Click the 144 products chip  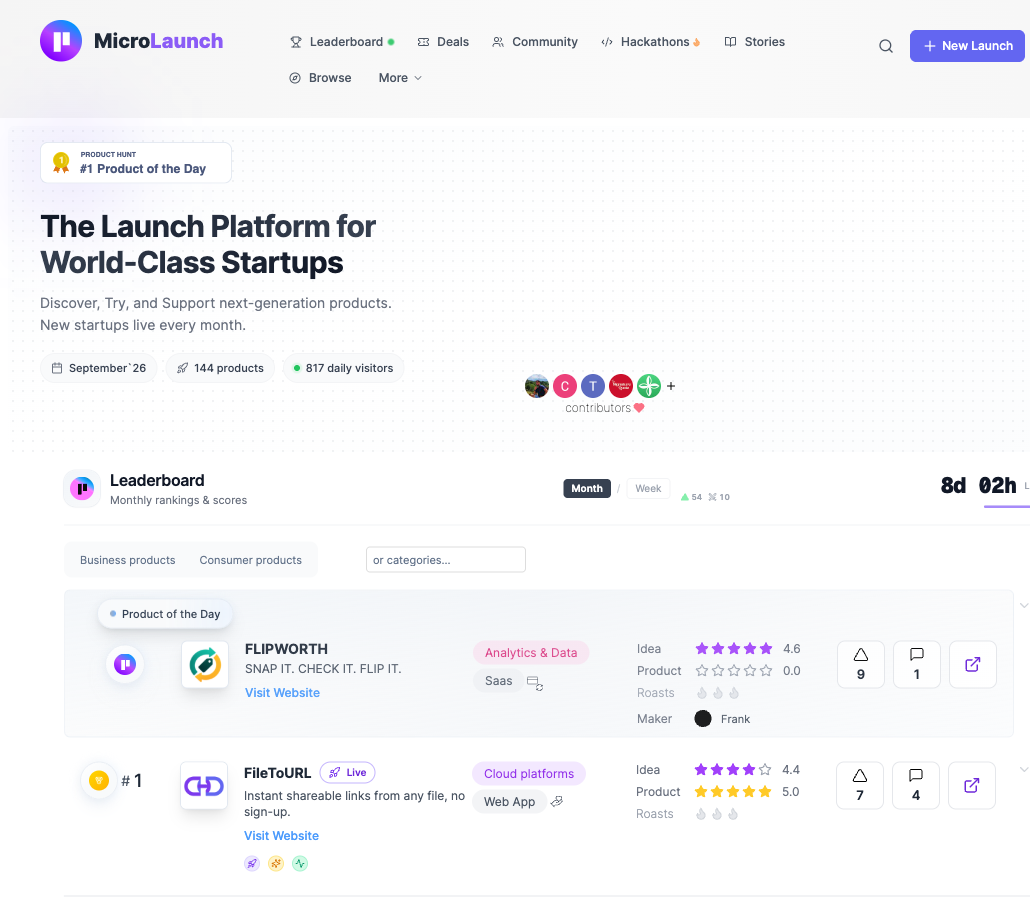click(x=220, y=368)
